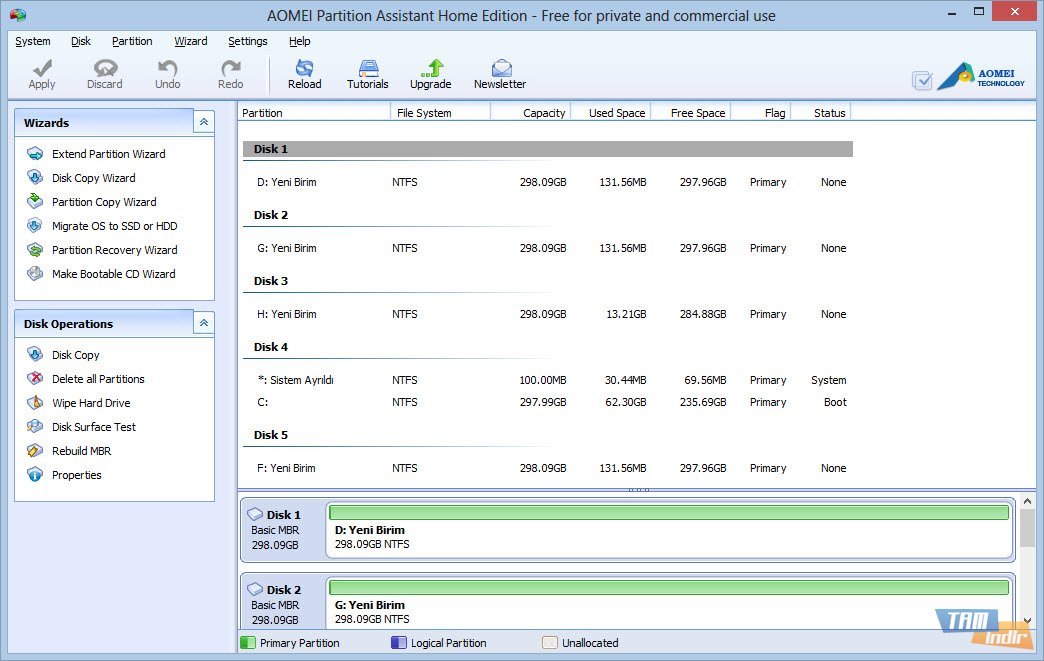Toggle the checkbox icon beside AOMEI logo
Viewport: 1044px width, 661px height.
pos(922,81)
